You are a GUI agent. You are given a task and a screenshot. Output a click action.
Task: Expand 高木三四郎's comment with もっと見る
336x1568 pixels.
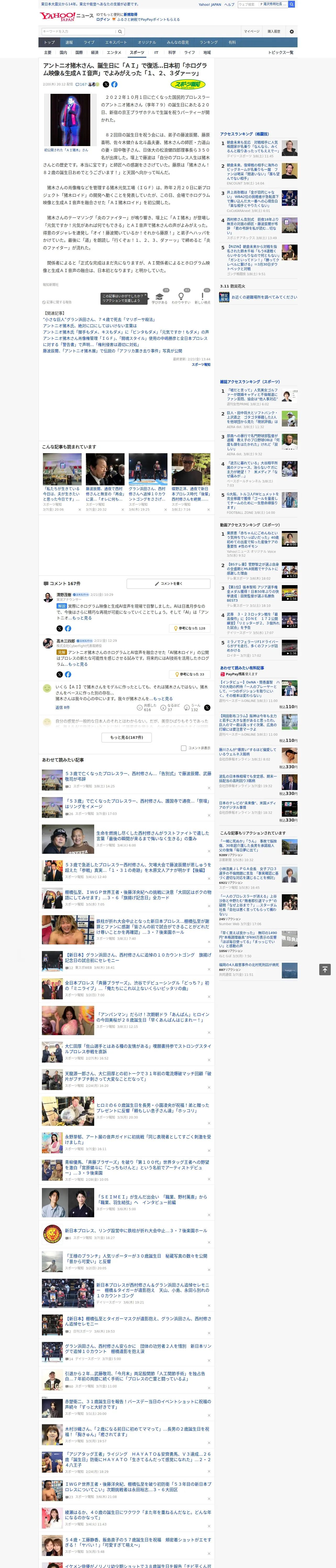pyautogui.click(x=77, y=664)
